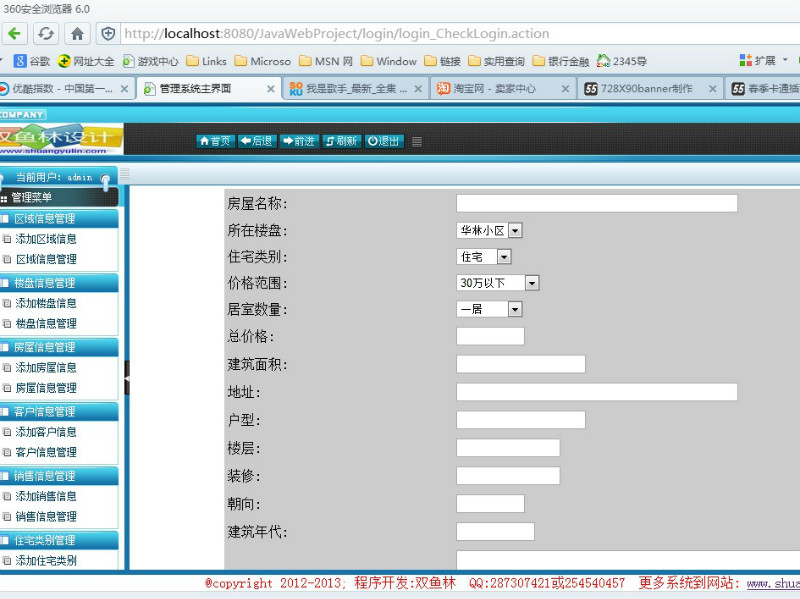Image resolution: width=800 pixels, height=599 pixels.
Task: Open the 银行金融 bookmark folder
Action: (x=560, y=61)
